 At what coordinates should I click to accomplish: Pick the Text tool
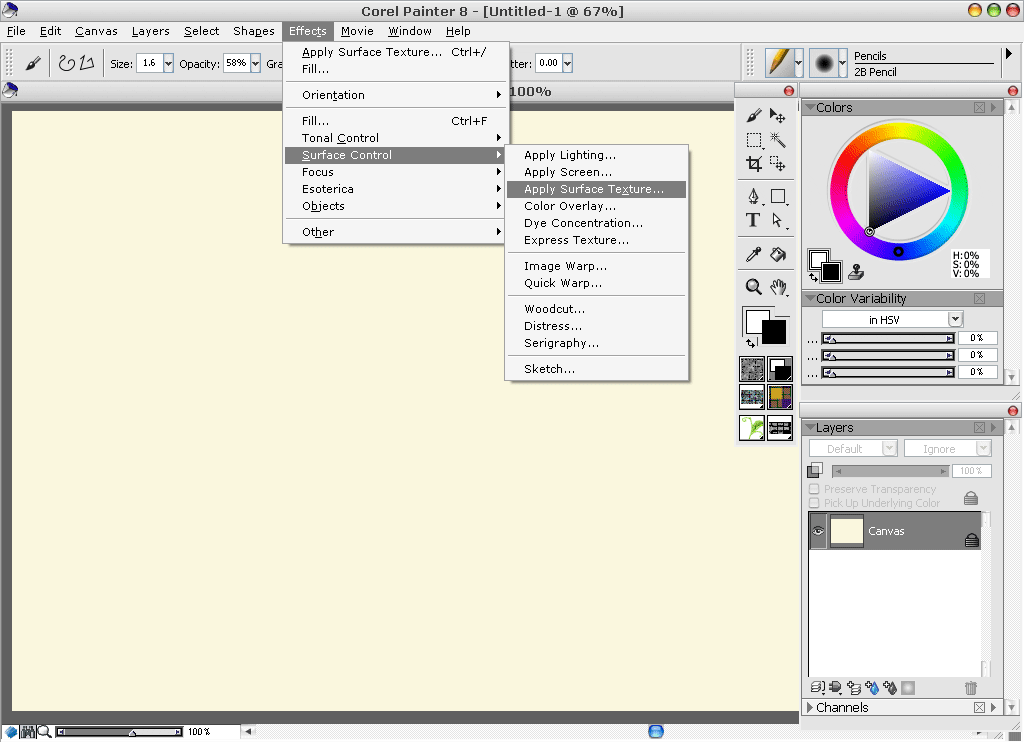(x=753, y=220)
